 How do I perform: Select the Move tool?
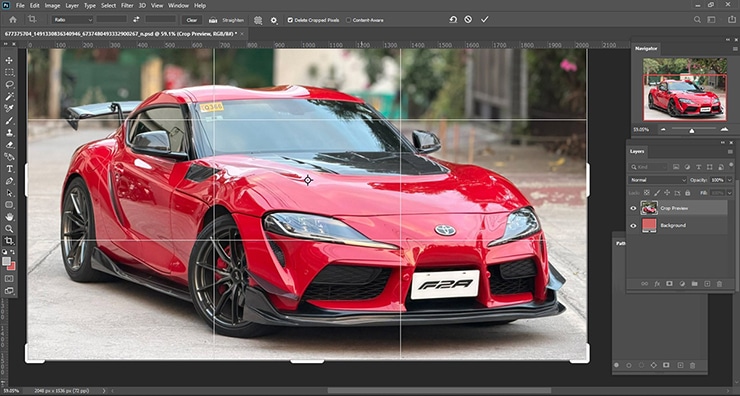pos(9,60)
